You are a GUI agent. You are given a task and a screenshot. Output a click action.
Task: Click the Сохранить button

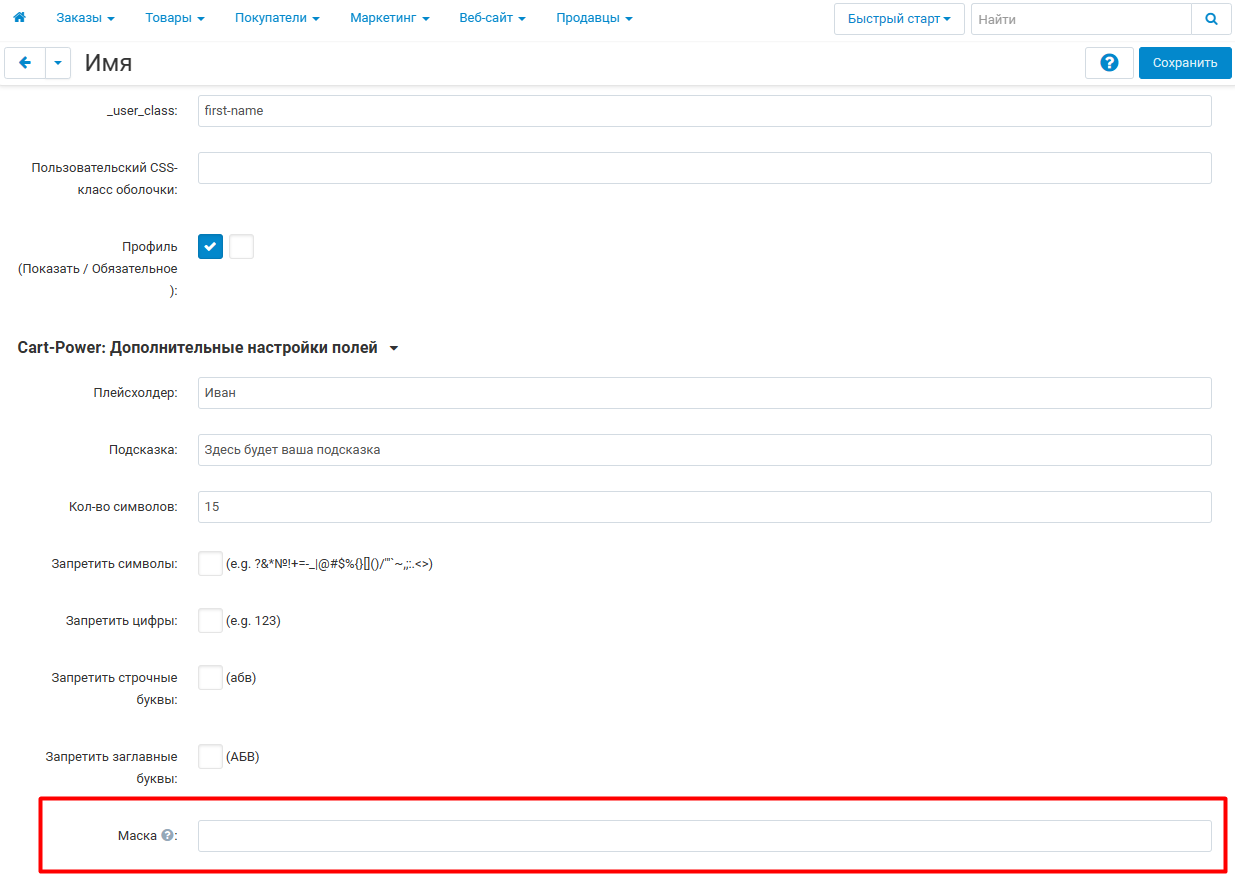(x=1185, y=63)
